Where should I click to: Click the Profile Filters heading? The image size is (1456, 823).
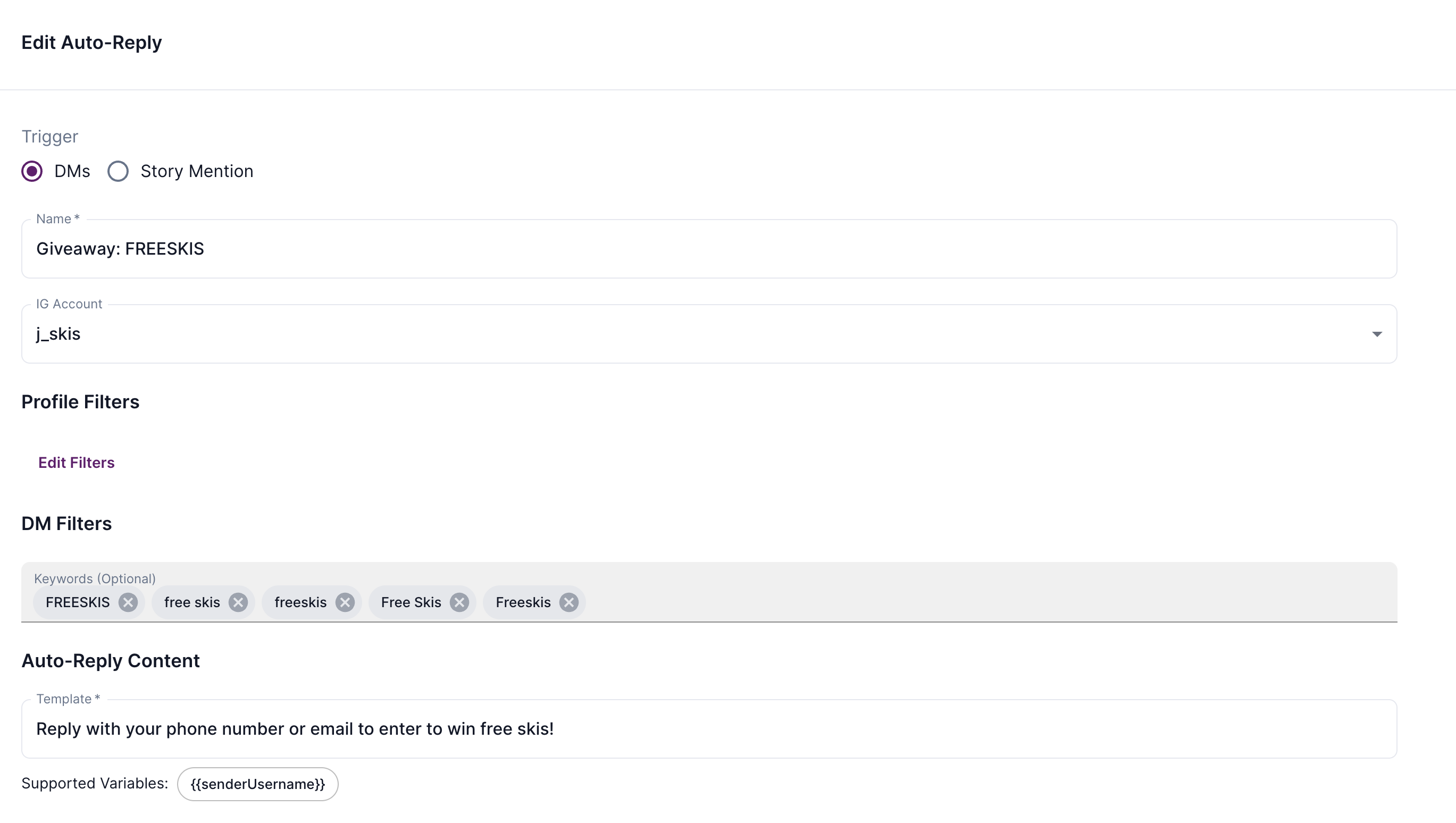pos(80,402)
